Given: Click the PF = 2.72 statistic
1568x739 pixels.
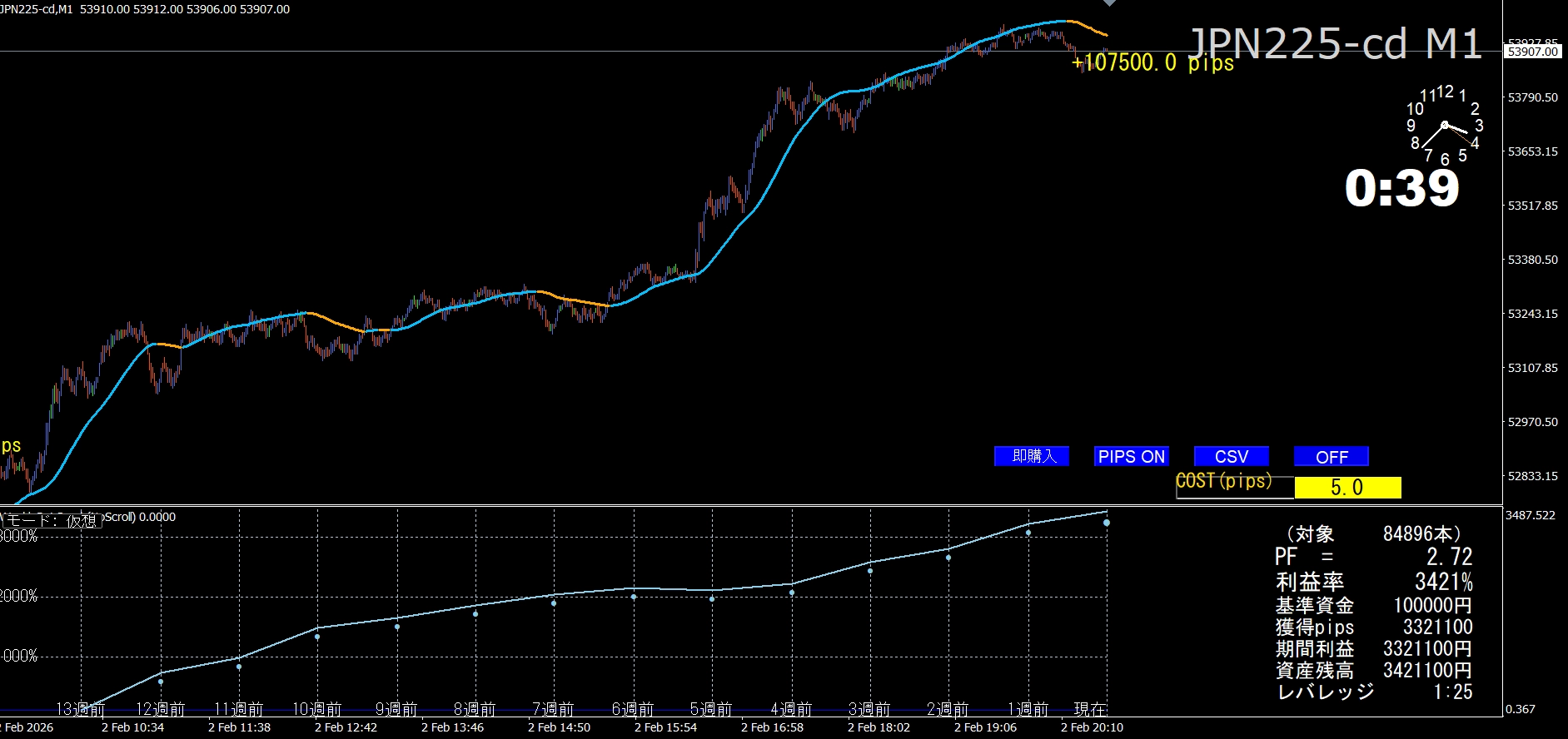Looking at the screenshot, I should pos(1372,557).
